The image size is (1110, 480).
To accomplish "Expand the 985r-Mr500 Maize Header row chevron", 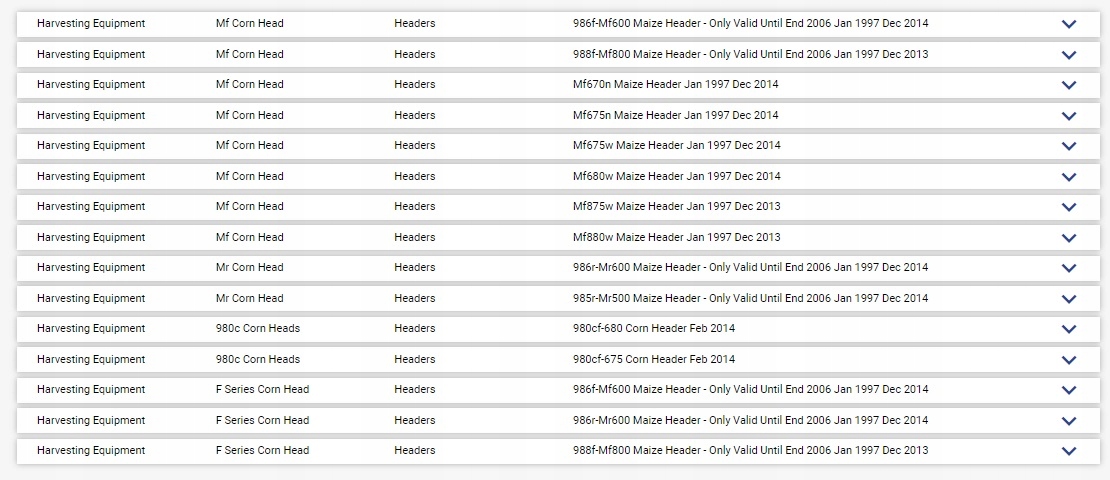I will click(1069, 299).
